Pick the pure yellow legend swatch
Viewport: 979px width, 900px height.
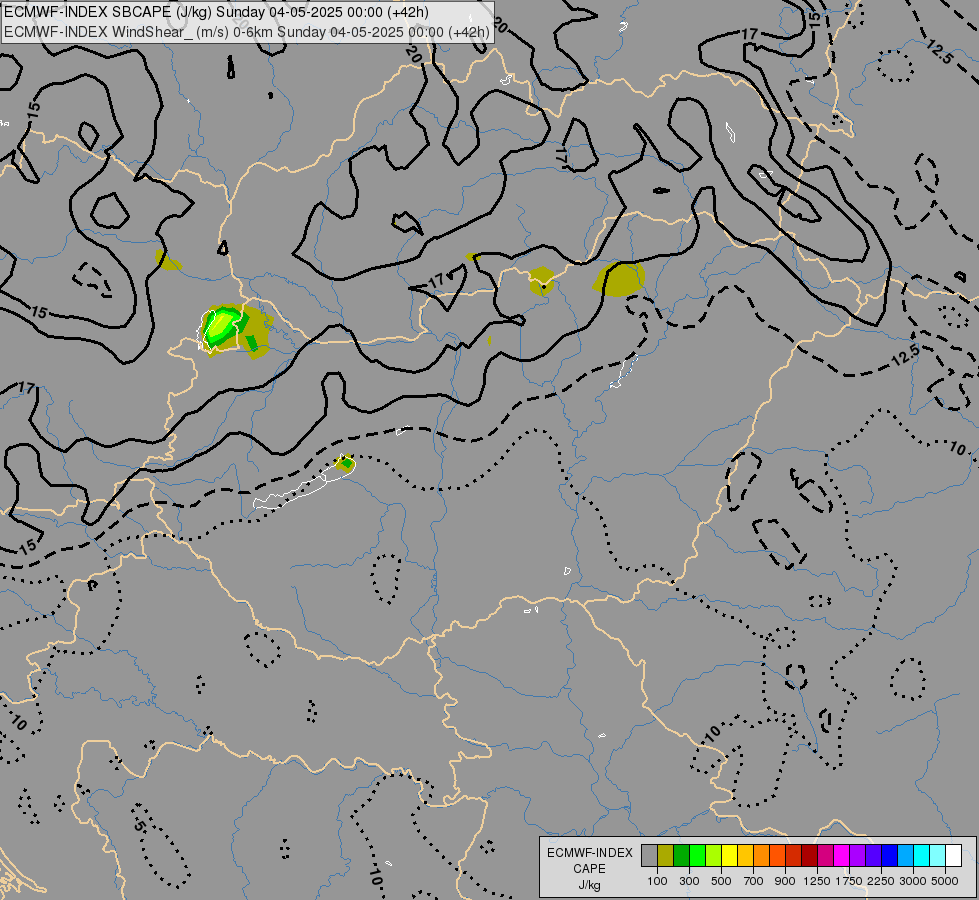click(x=729, y=855)
